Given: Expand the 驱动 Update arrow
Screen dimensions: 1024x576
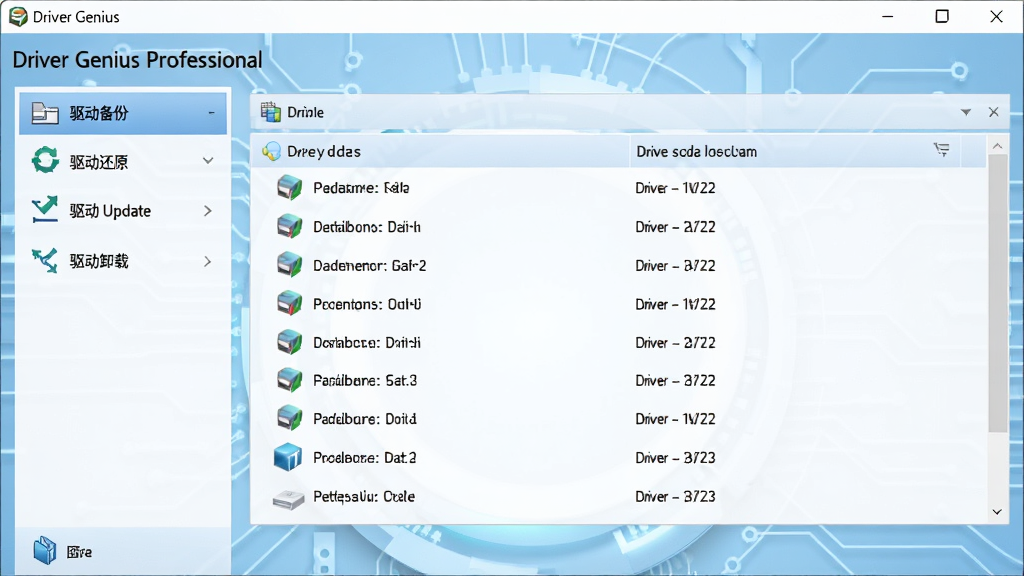Looking at the screenshot, I should pos(208,210).
